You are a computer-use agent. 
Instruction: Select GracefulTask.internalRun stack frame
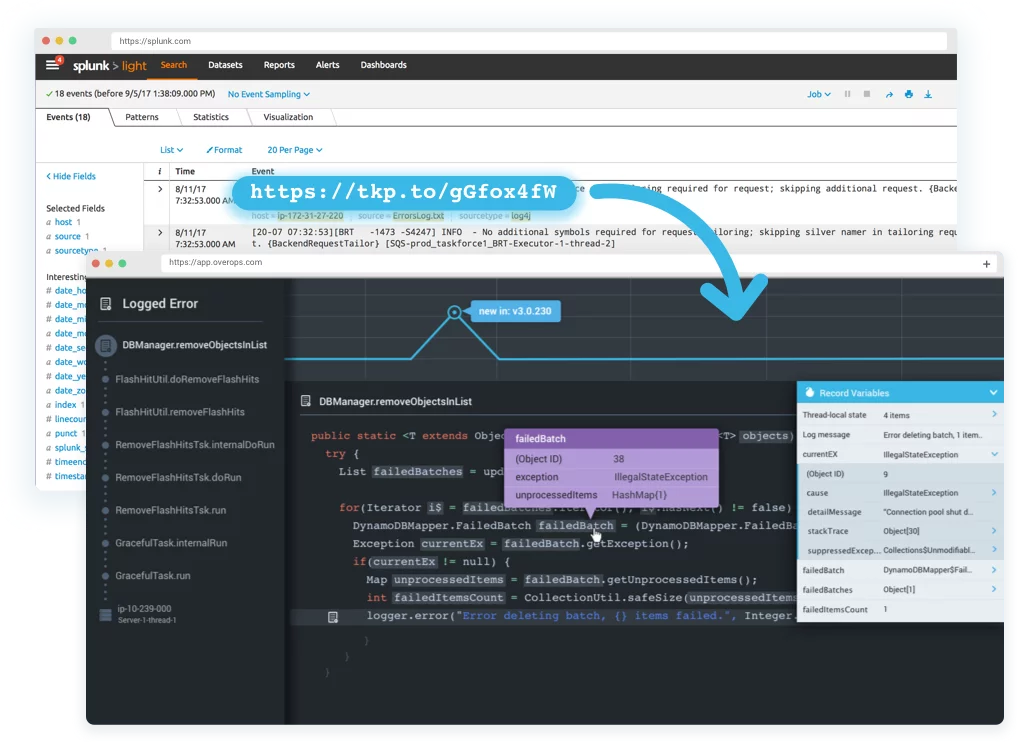[x=171, y=543]
